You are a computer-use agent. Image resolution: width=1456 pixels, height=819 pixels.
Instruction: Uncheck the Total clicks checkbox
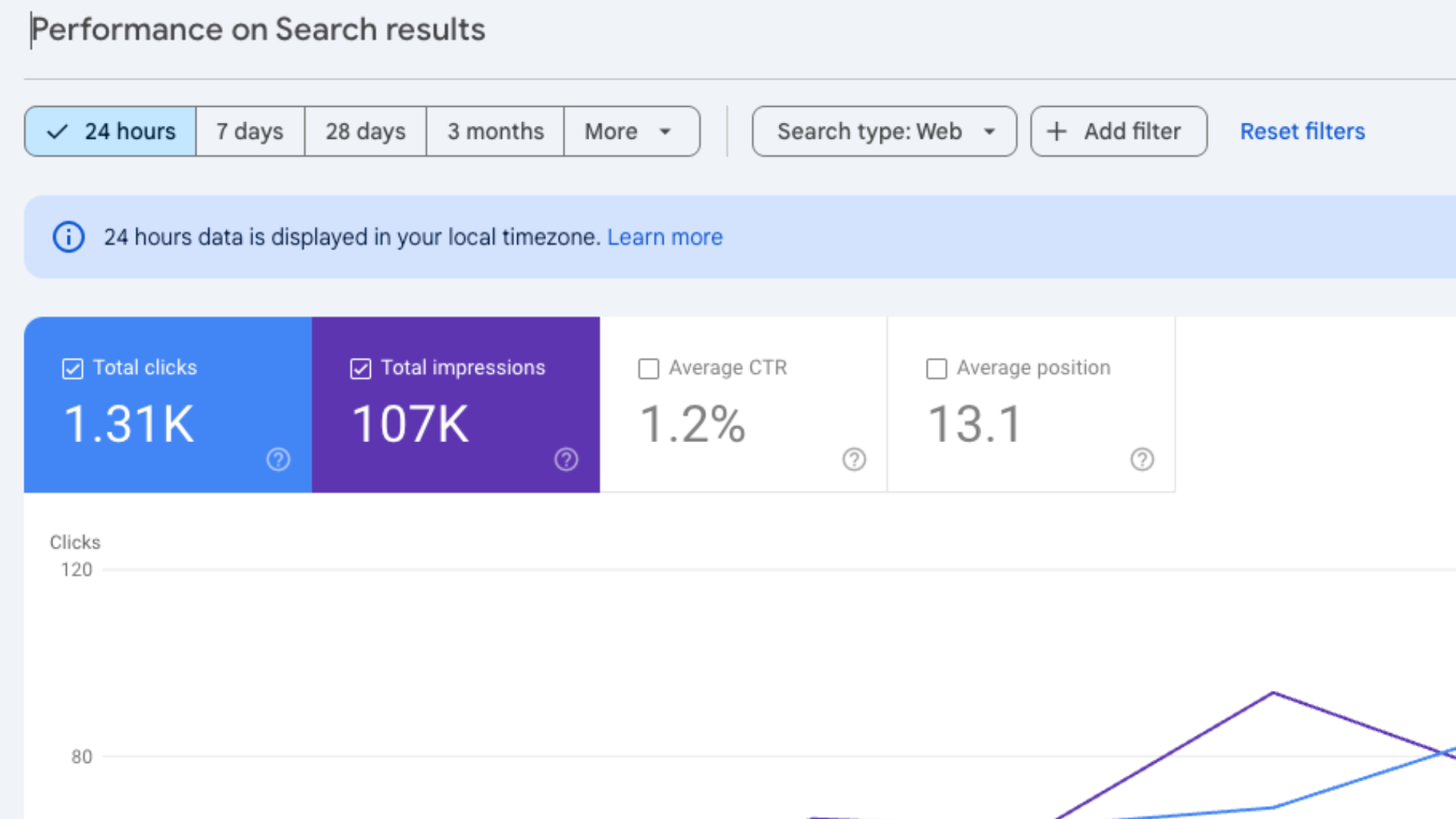(73, 369)
